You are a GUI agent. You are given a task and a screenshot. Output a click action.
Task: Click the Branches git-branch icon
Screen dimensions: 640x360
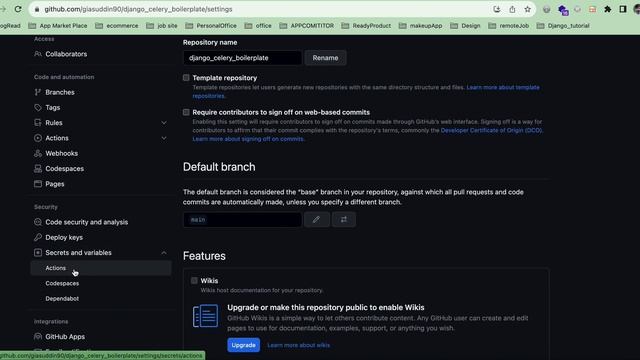click(x=38, y=92)
